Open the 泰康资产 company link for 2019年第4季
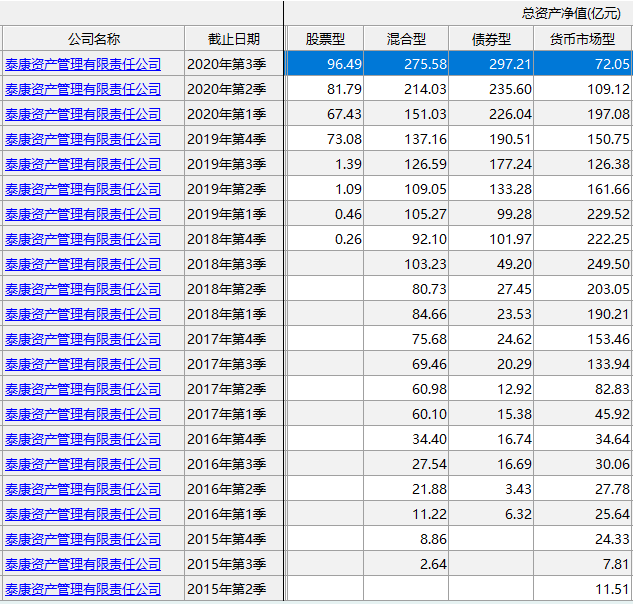Screen dimensions: 633x604 point(83,139)
